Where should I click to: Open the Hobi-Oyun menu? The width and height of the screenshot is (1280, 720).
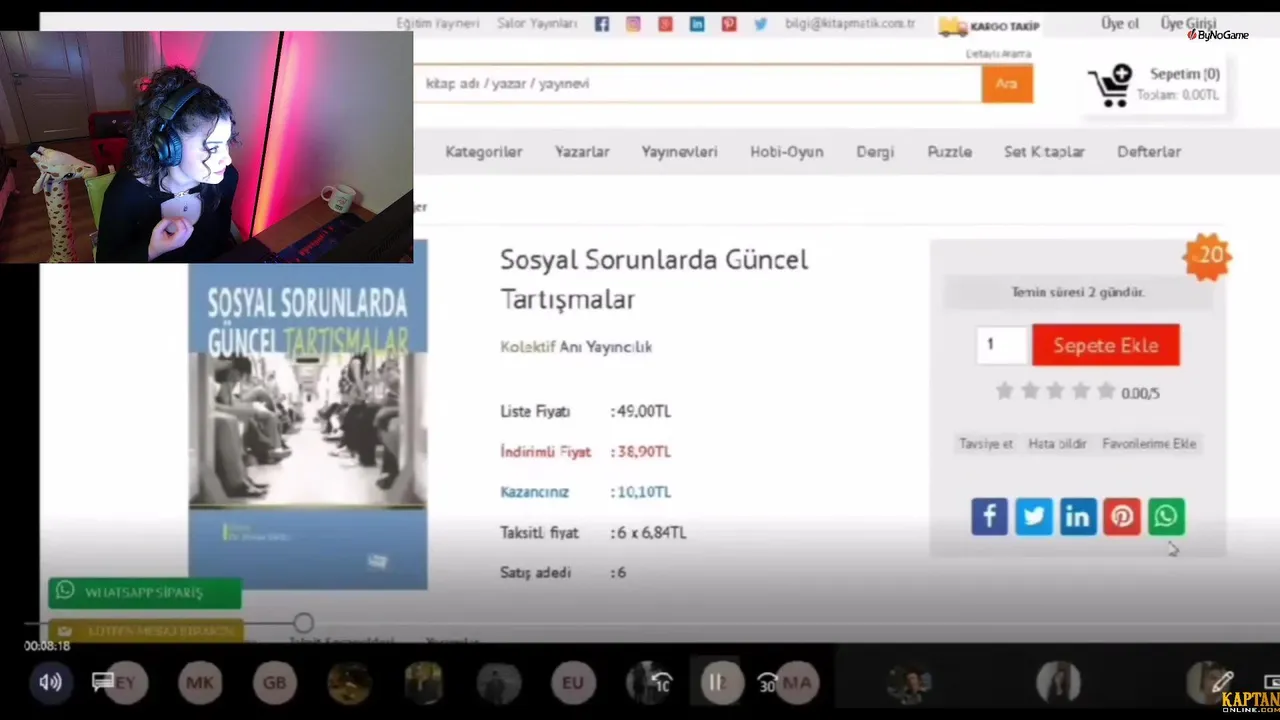(787, 152)
